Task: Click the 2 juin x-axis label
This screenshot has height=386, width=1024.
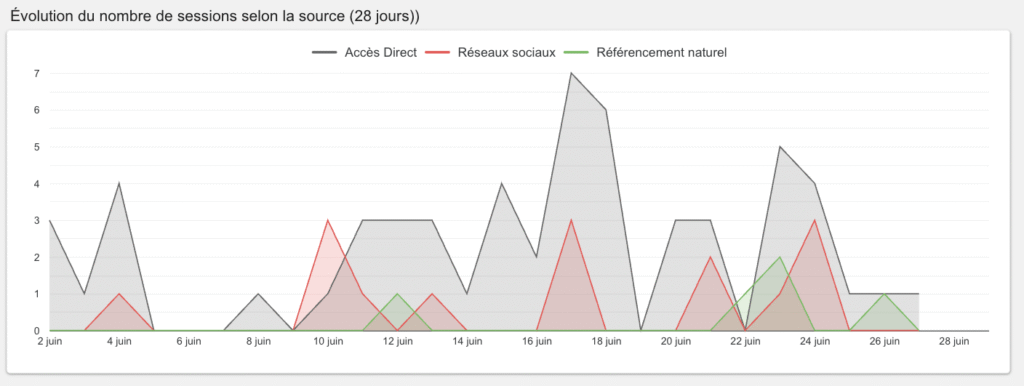Action: [50, 341]
